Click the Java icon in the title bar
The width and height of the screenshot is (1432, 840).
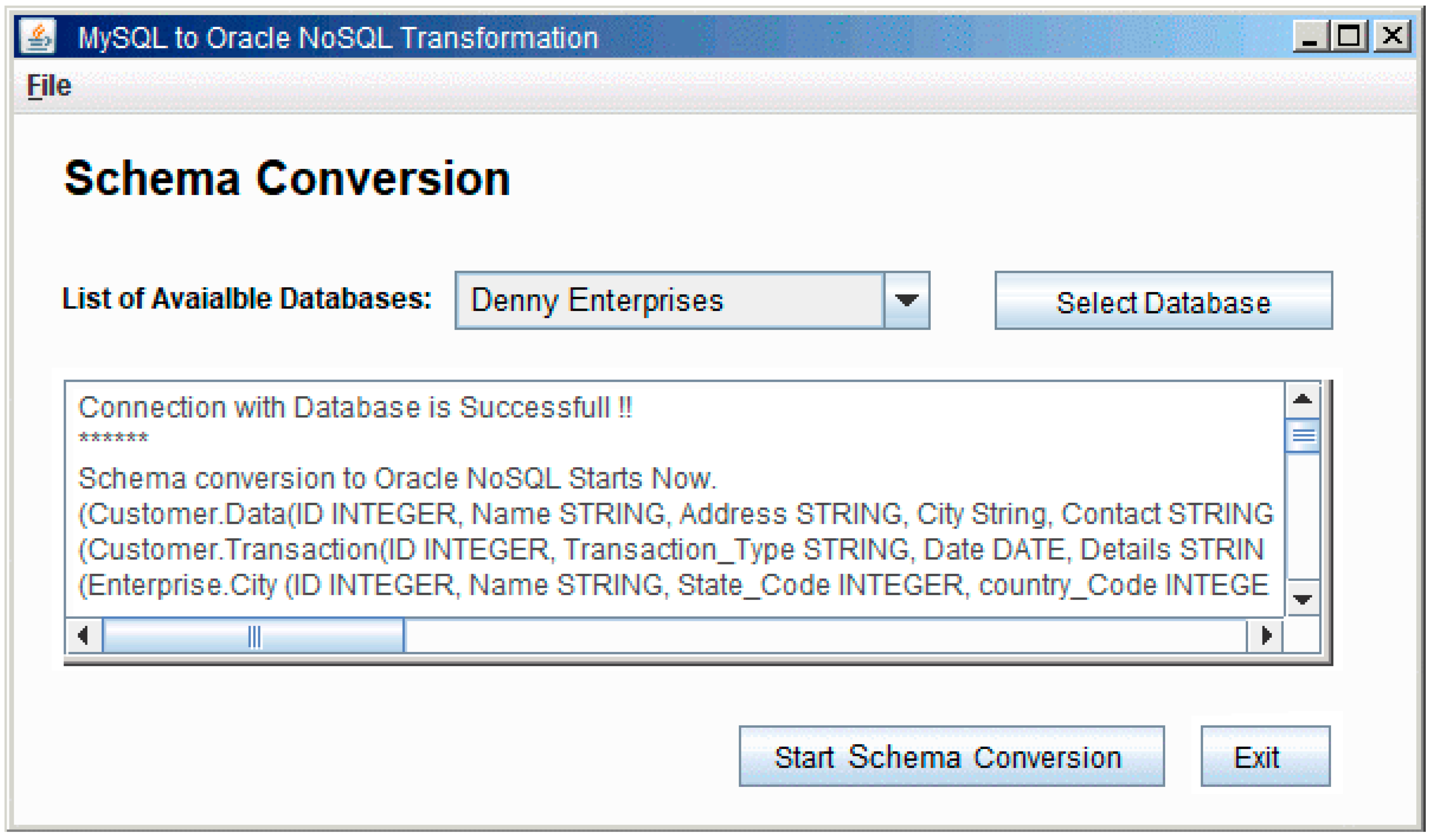pos(37,36)
